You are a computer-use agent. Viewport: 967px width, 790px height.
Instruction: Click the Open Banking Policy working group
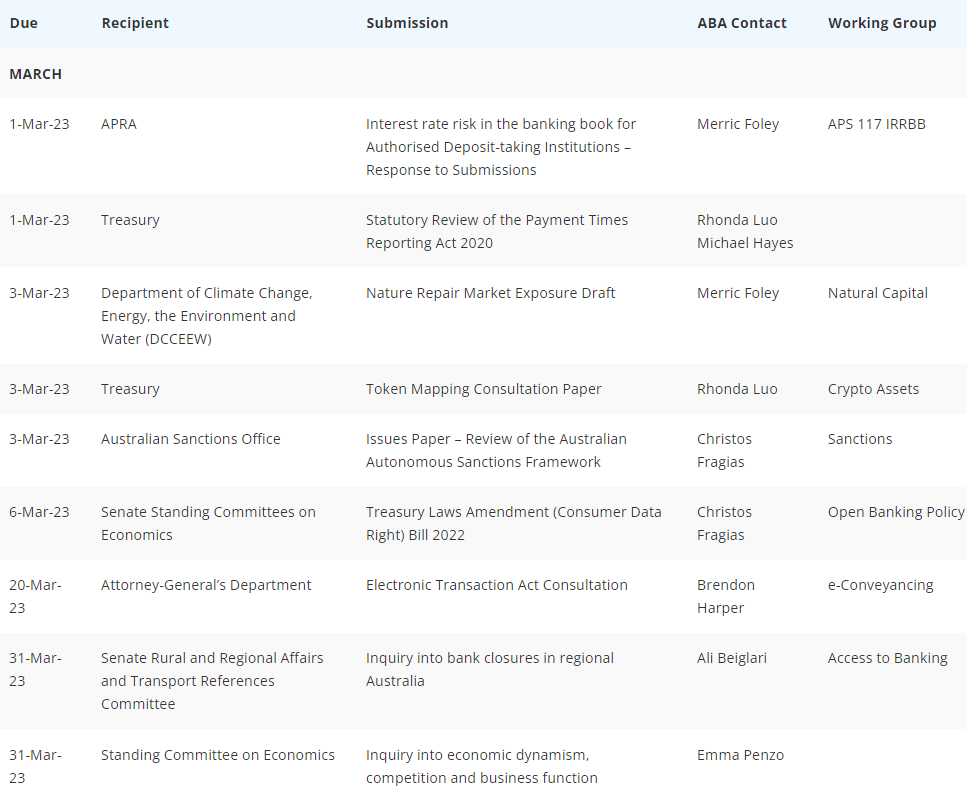pos(896,512)
